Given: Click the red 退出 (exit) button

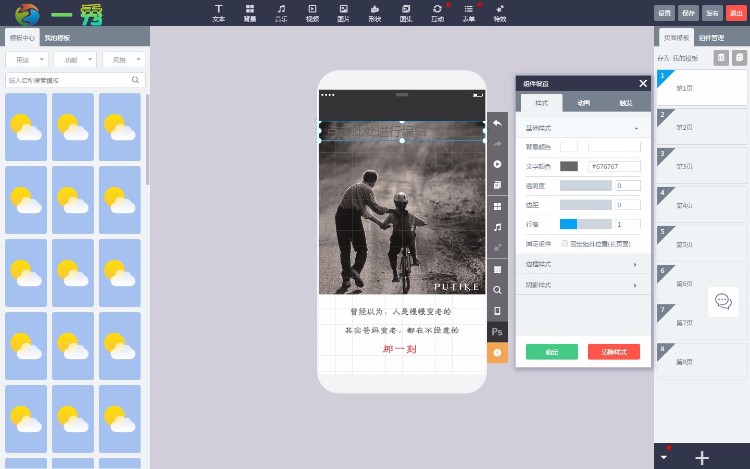Looking at the screenshot, I should click(x=736, y=13).
